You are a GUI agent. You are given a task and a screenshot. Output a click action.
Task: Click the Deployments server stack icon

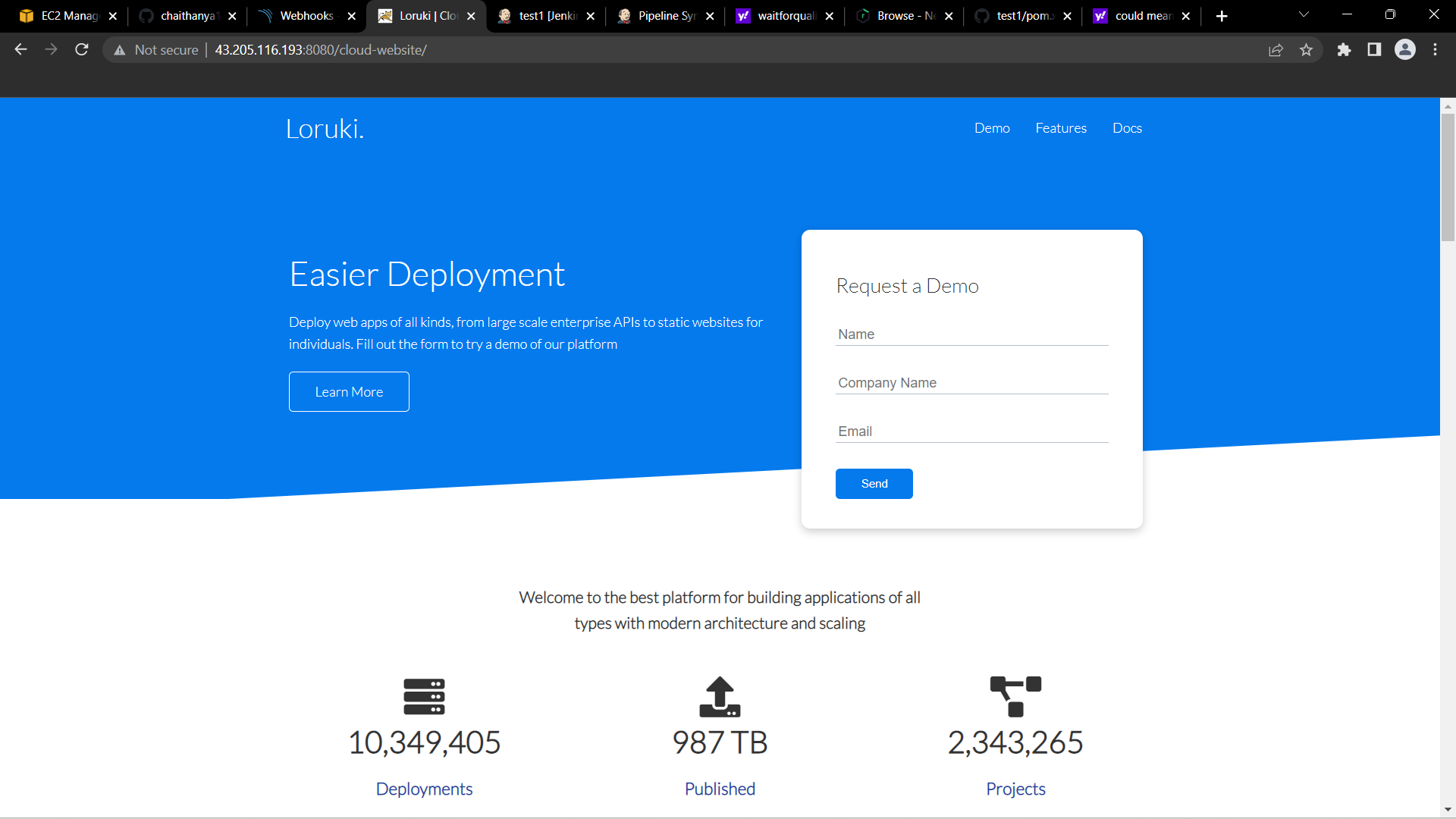click(424, 696)
